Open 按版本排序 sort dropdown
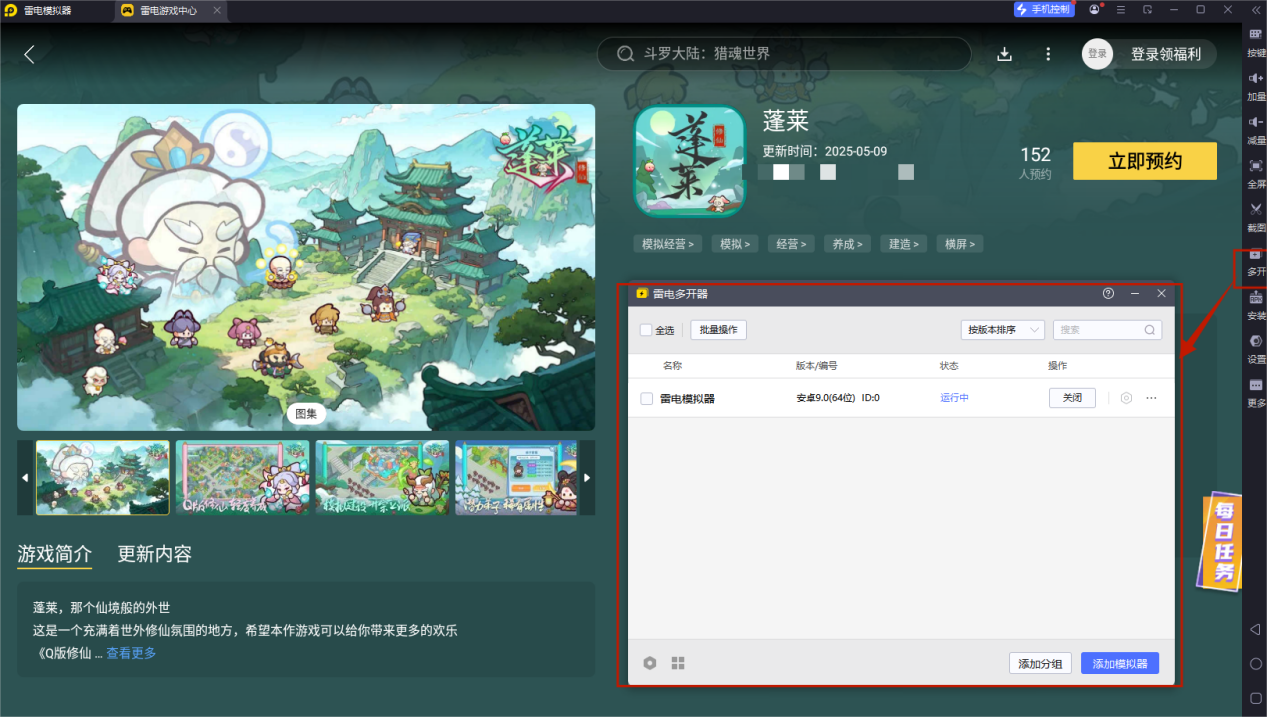Image resolution: width=1267 pixels, height=717 pixels. tap(1002, 330)
